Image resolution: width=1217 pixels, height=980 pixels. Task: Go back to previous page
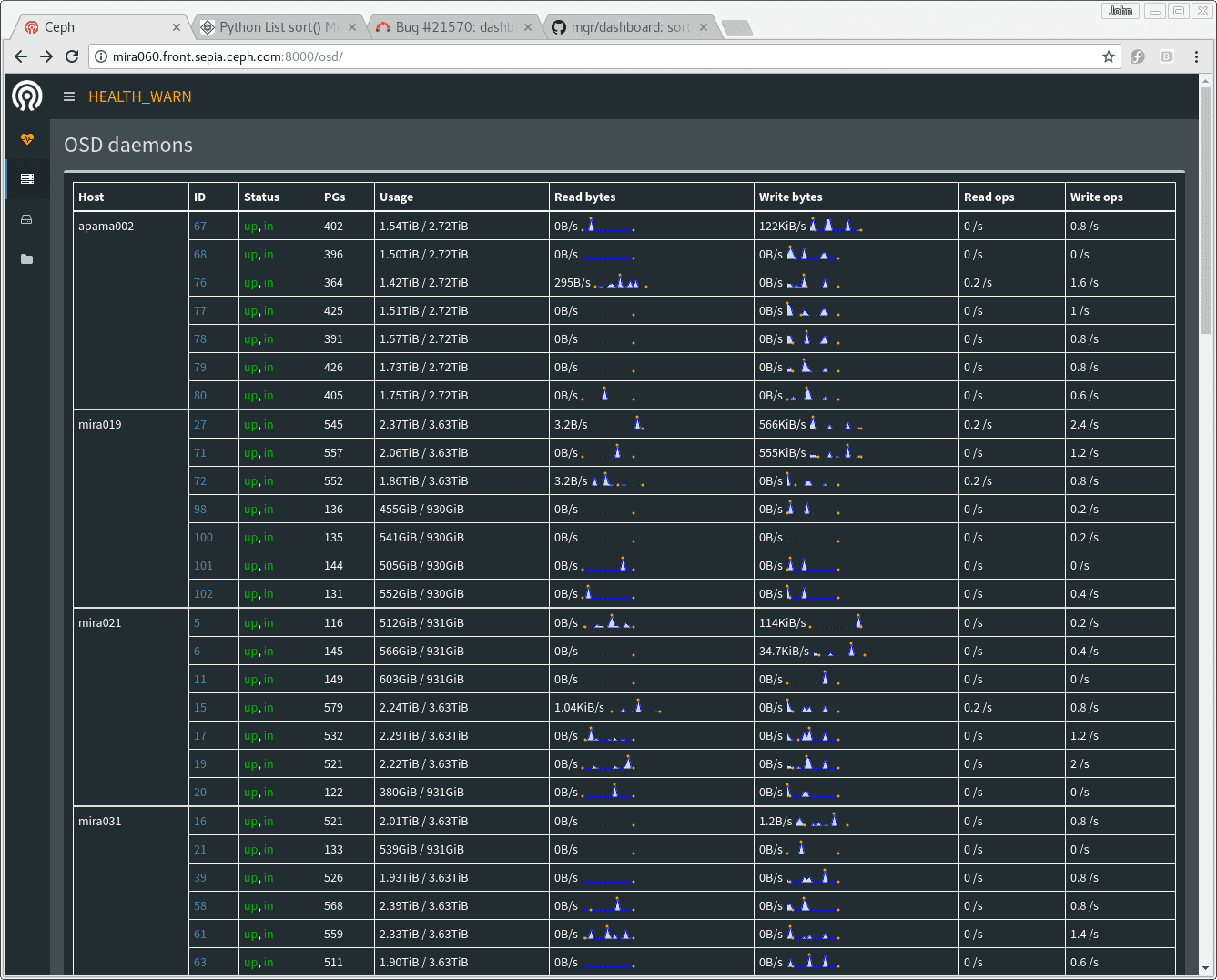[x=21, y=56]
